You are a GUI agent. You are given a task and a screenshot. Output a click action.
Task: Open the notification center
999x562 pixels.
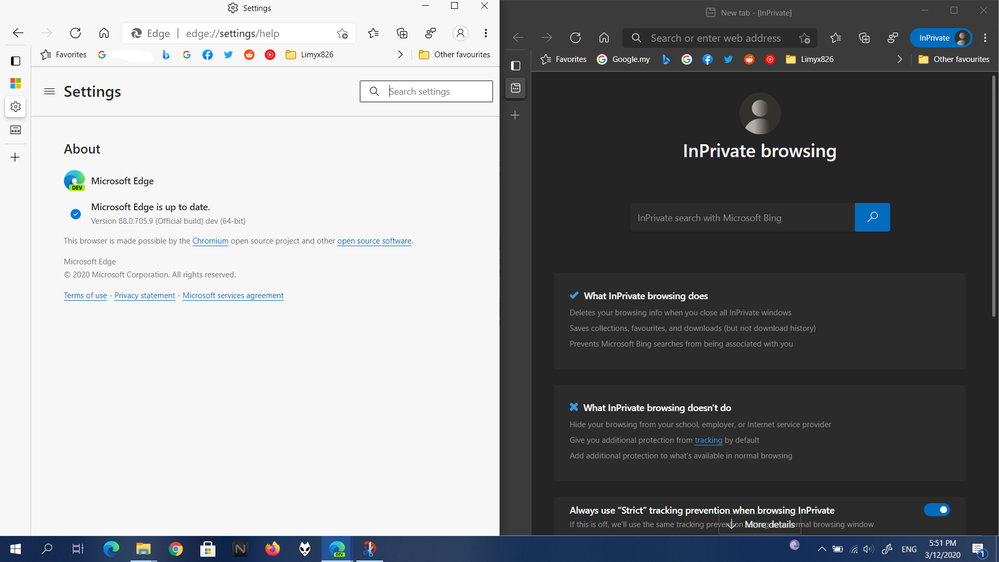coord(980,549)
